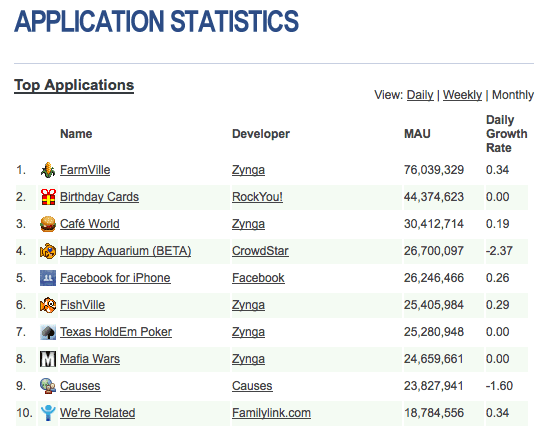Switch to the Weekly view
The height and width of the screenshot is (435, 545).
tap(462, 95)
